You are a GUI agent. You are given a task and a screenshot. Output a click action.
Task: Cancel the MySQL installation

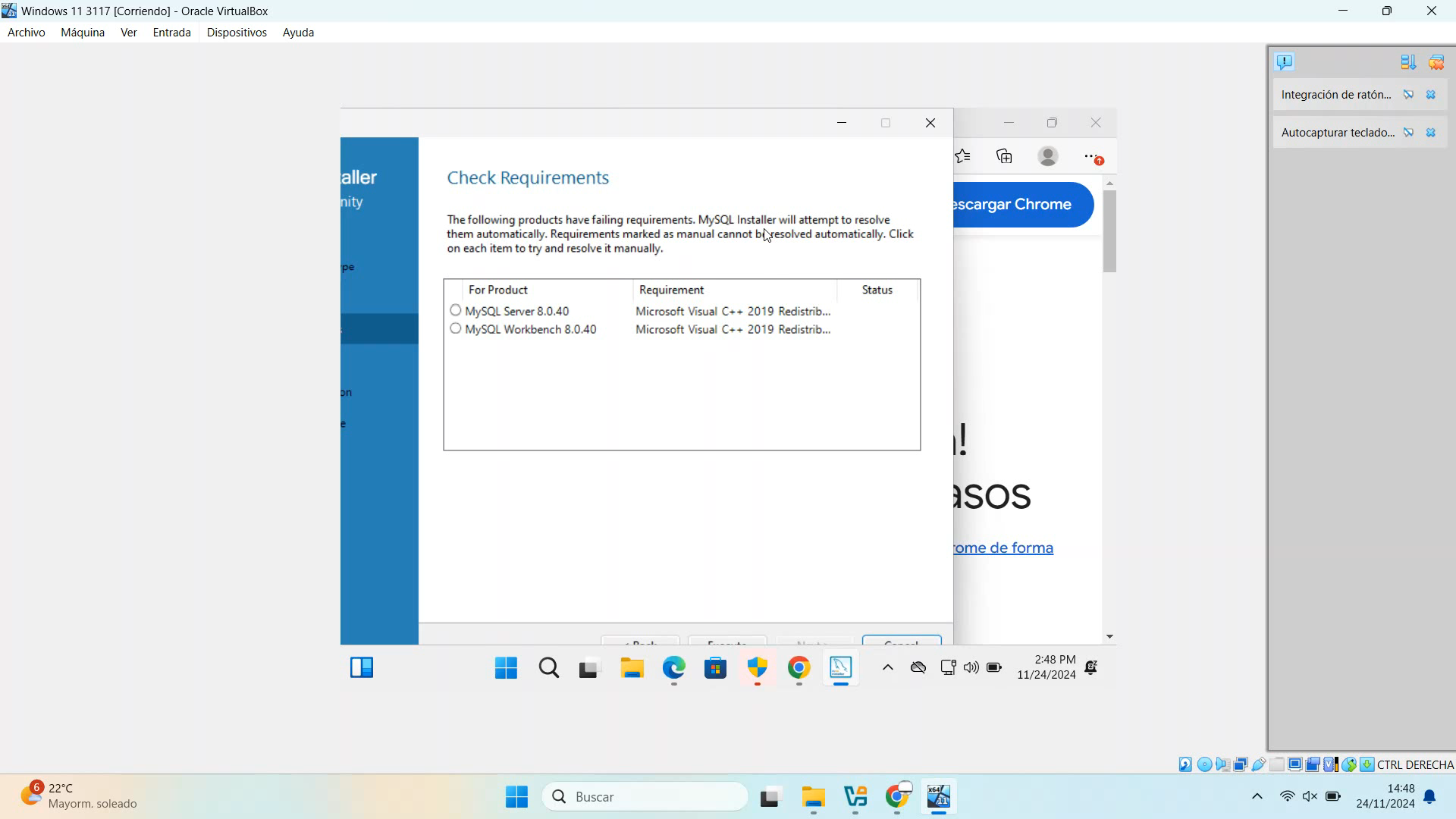(x=901, y=643)
